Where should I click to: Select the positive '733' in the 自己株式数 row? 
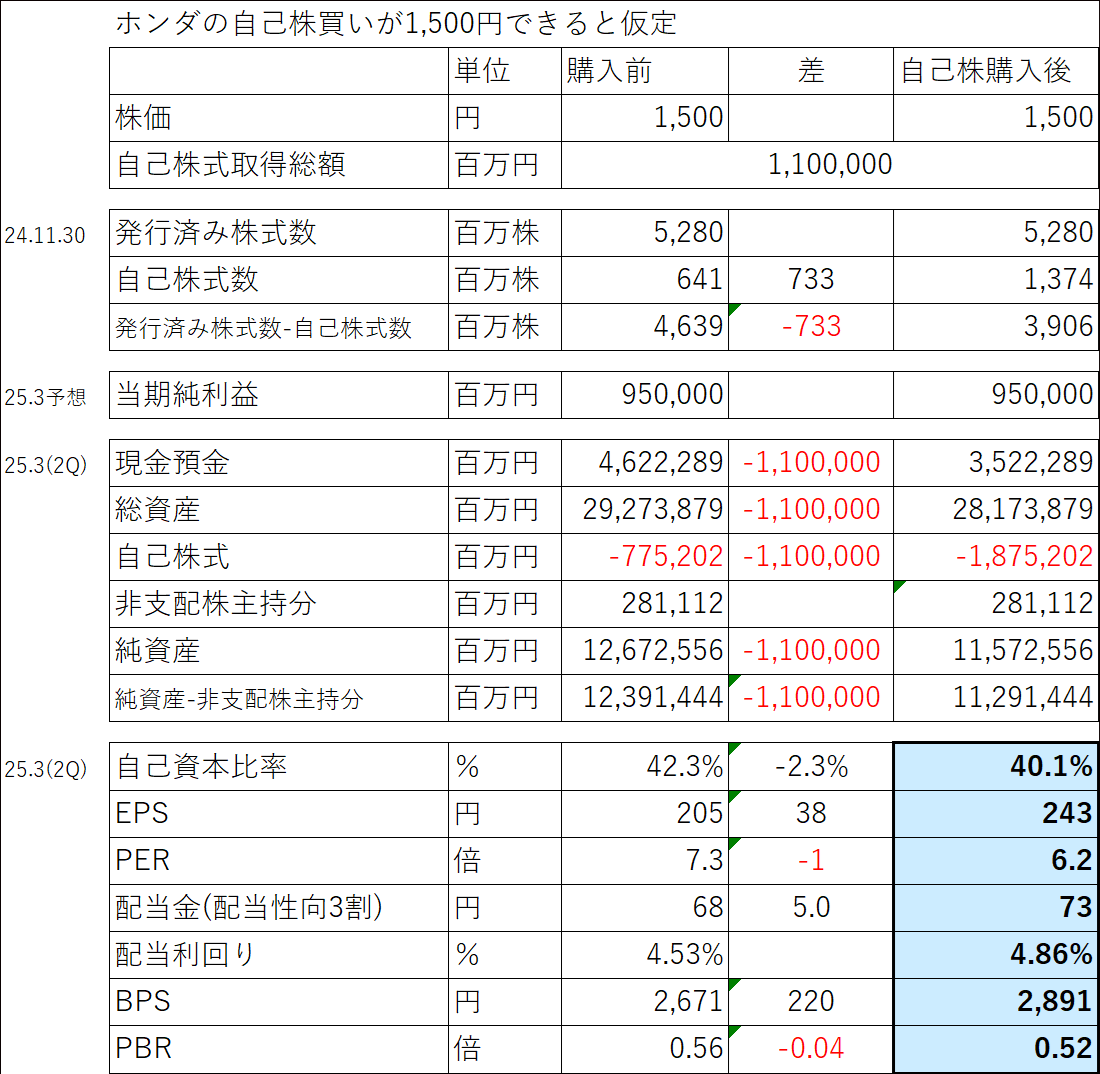pos(811,279)
